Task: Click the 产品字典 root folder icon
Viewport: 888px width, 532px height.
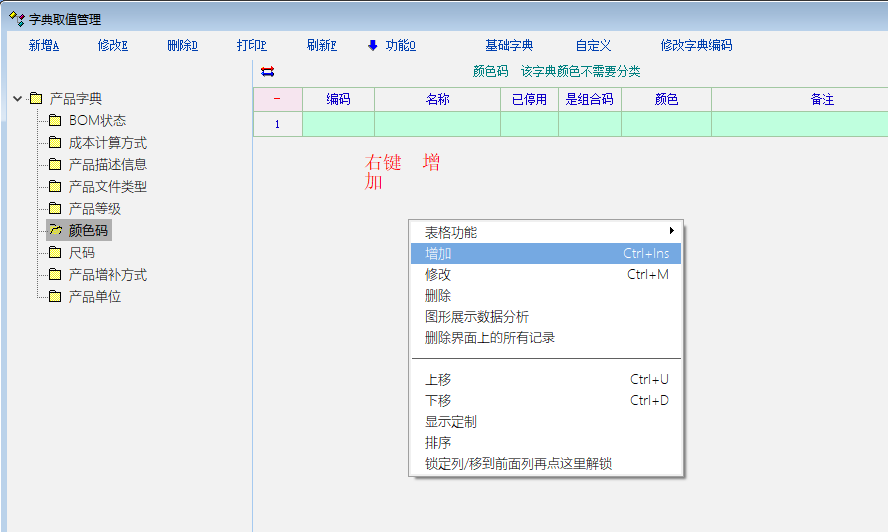Action: point(36,98)
